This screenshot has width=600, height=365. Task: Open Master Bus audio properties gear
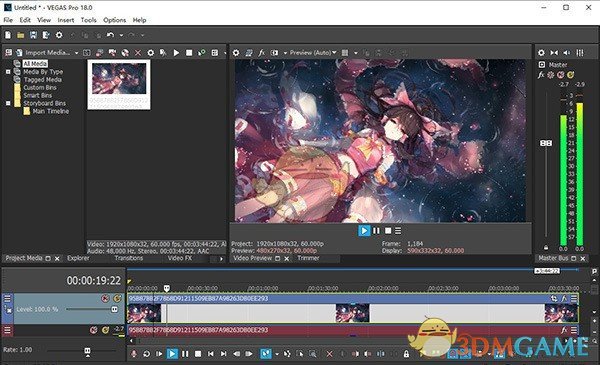541,53
